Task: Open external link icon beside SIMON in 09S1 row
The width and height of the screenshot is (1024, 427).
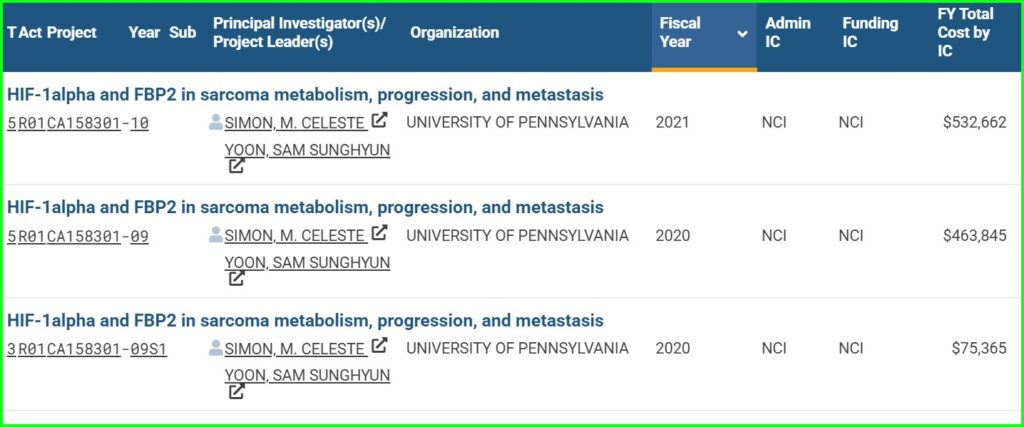Action: coord(379,346)
